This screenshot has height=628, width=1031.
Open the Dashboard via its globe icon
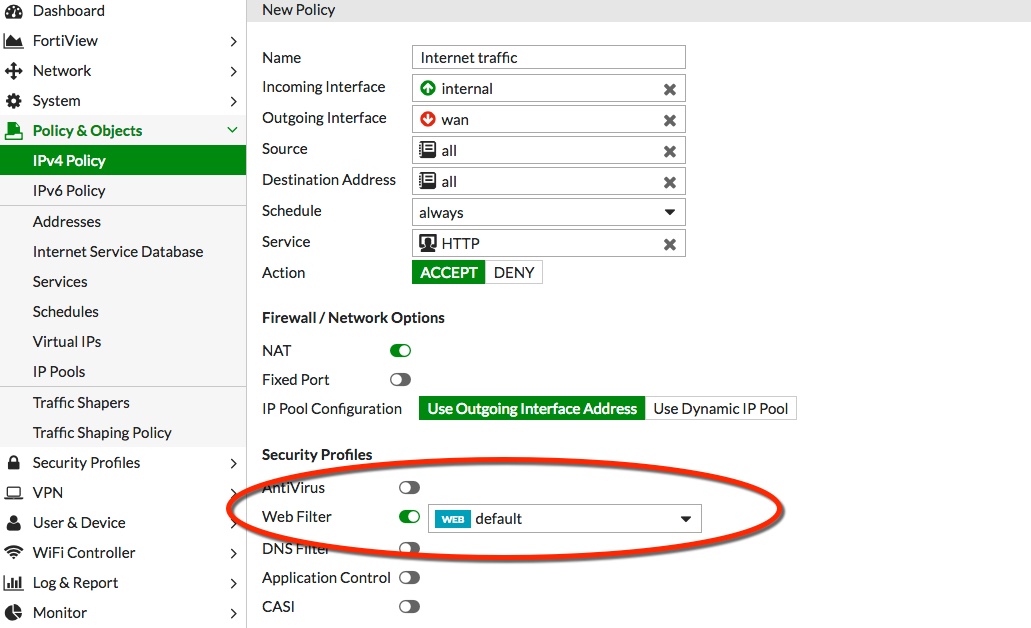pyautogui.click(x=14, y=11)
